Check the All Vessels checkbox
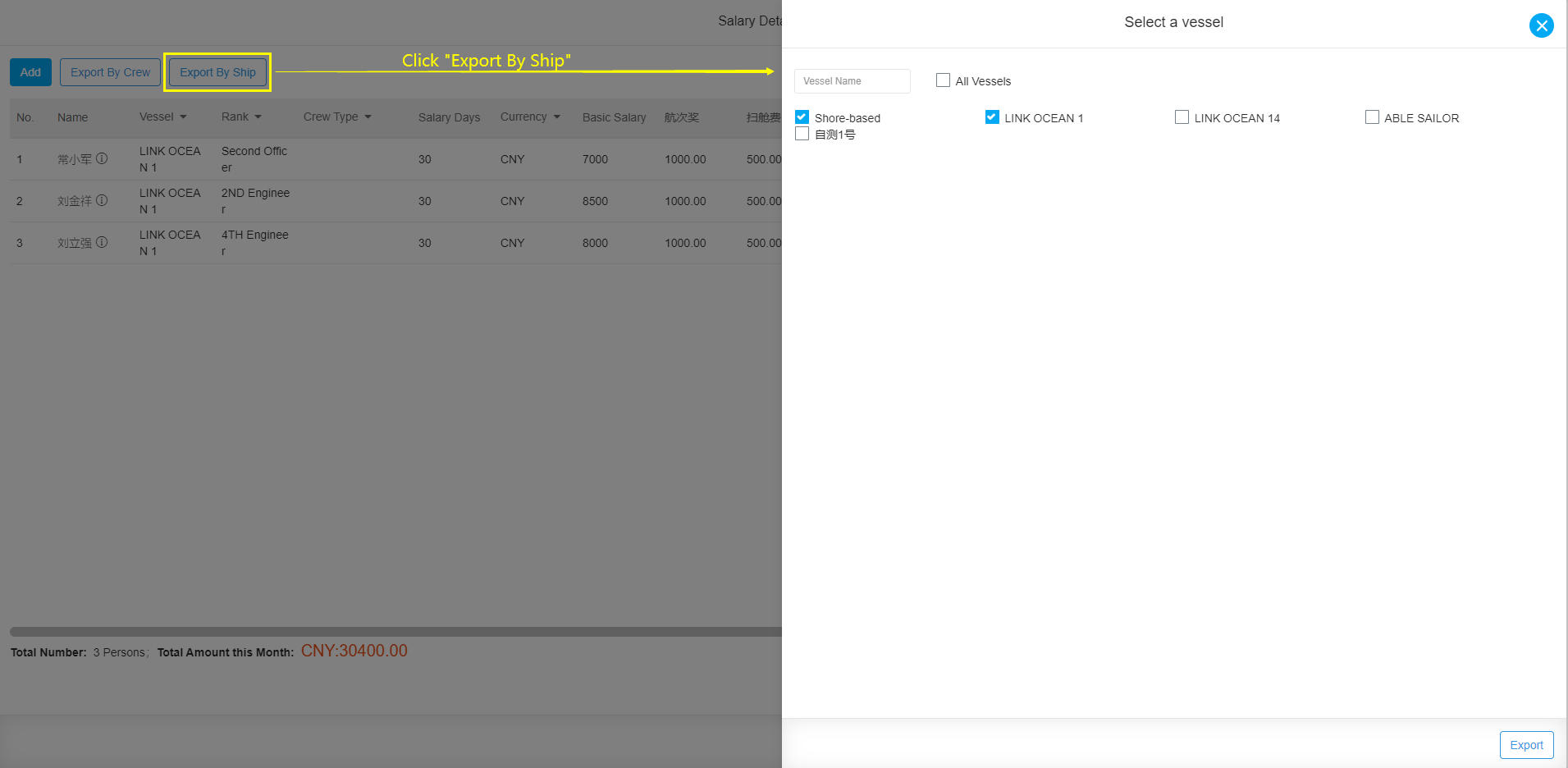 (943, 80)
